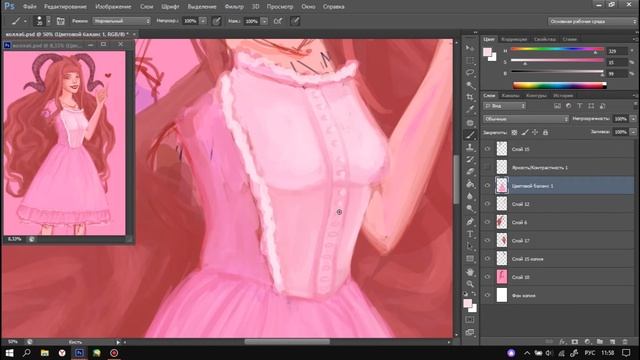
Task: Toggle Quick Mask mode
Action: click(470, 320)
